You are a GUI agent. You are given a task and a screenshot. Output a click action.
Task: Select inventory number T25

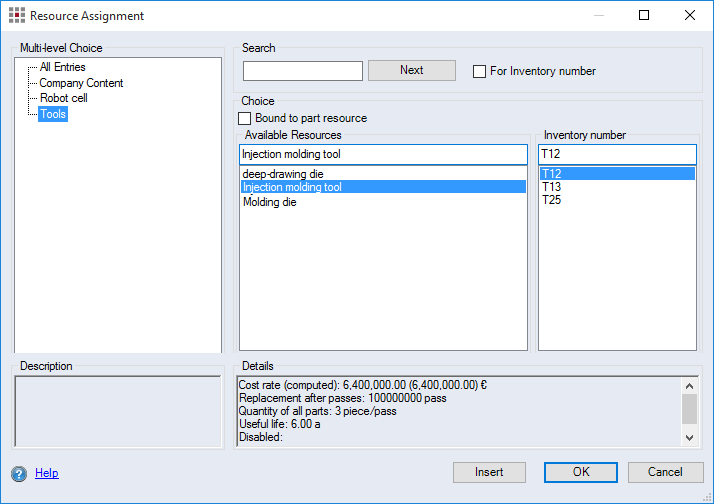pyautogui.click(x=617, y=200)
